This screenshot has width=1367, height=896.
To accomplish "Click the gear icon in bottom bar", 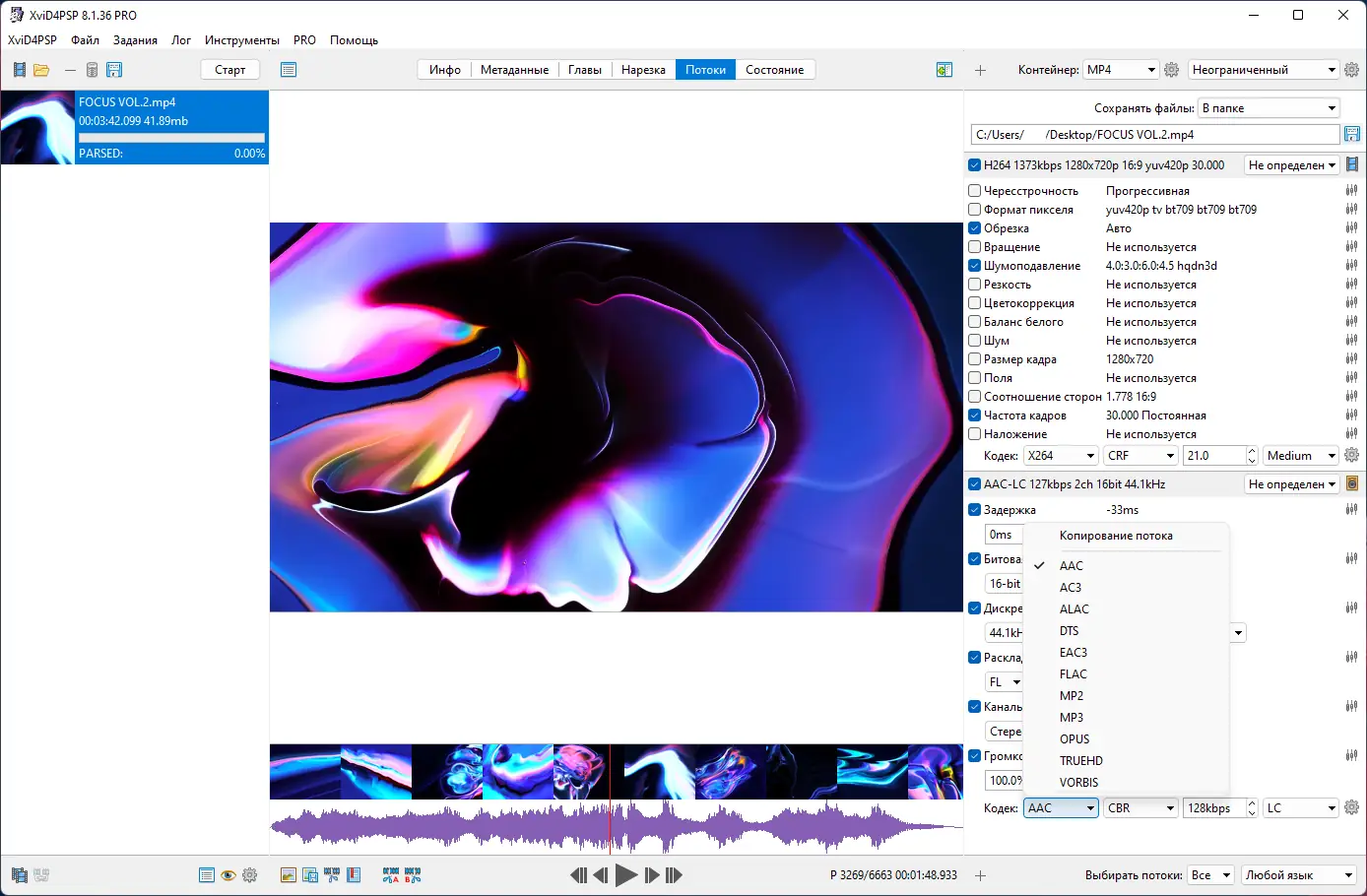I will click(249, 875).
